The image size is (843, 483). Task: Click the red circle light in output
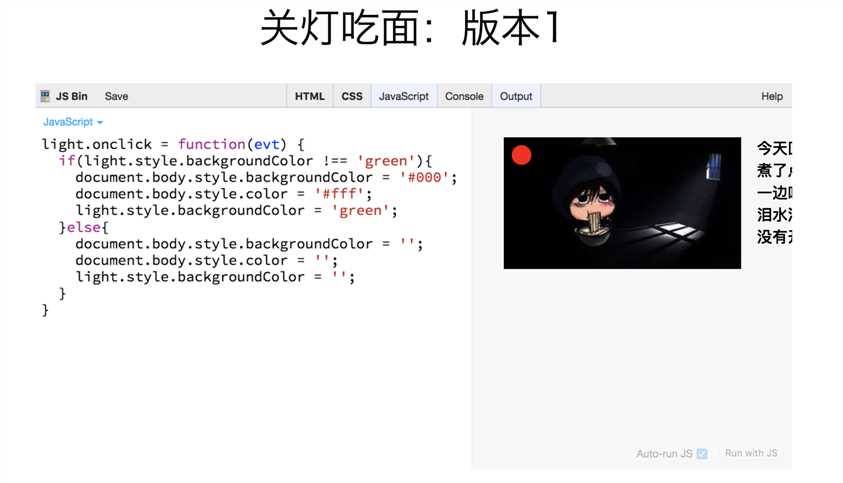(521, 155)
